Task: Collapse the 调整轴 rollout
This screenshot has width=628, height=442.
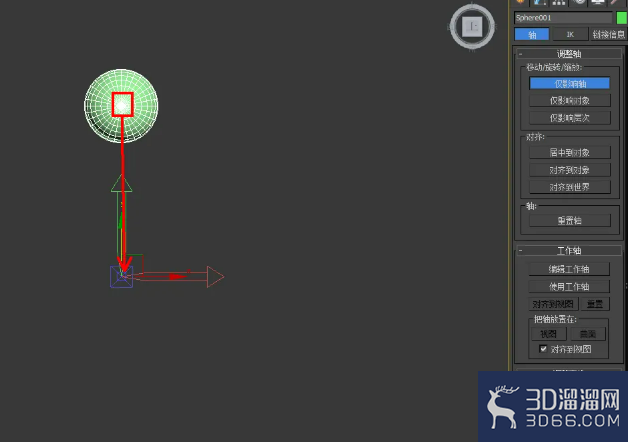Action: 569,54
